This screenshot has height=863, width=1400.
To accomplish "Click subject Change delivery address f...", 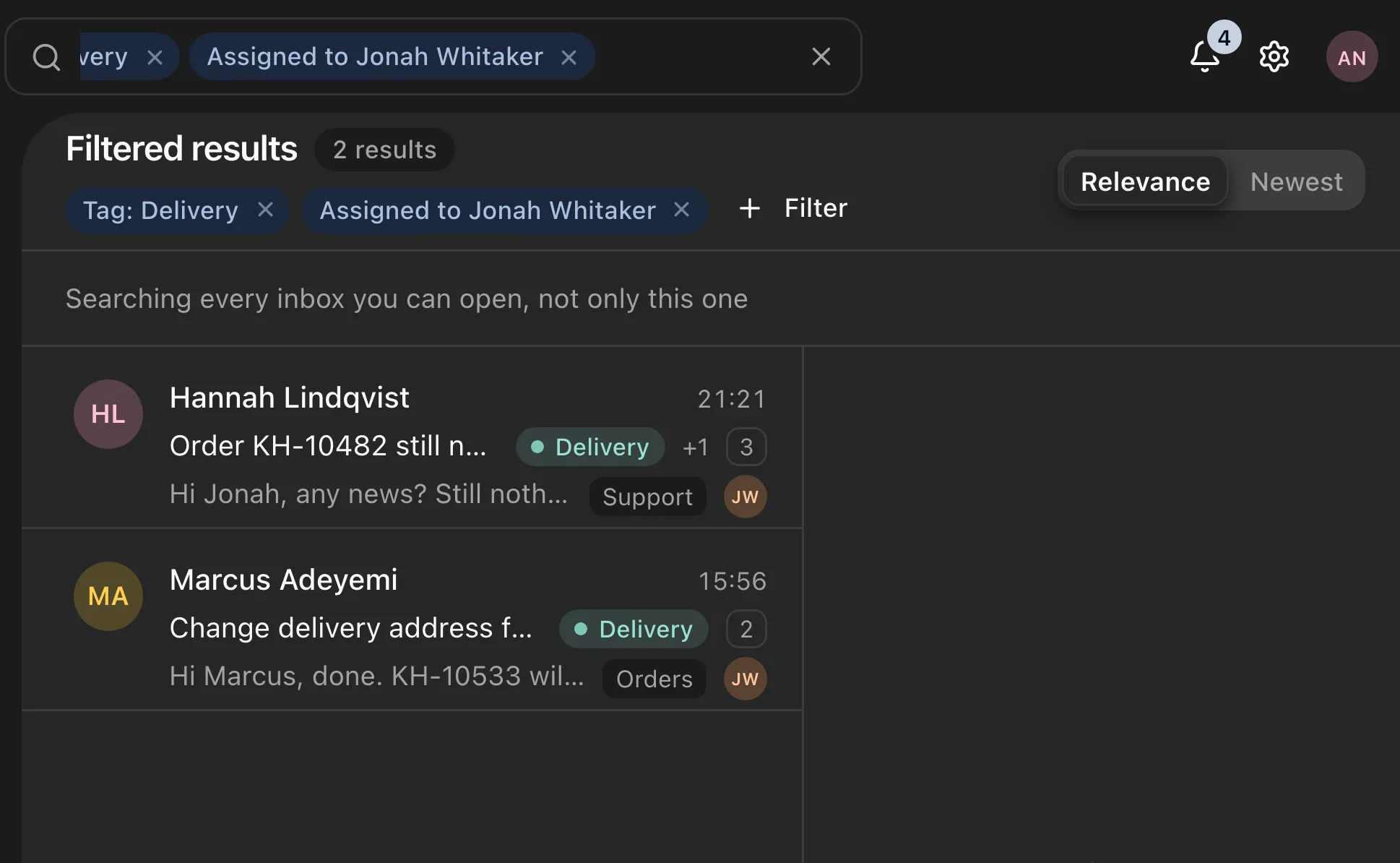I will (350, 628).
